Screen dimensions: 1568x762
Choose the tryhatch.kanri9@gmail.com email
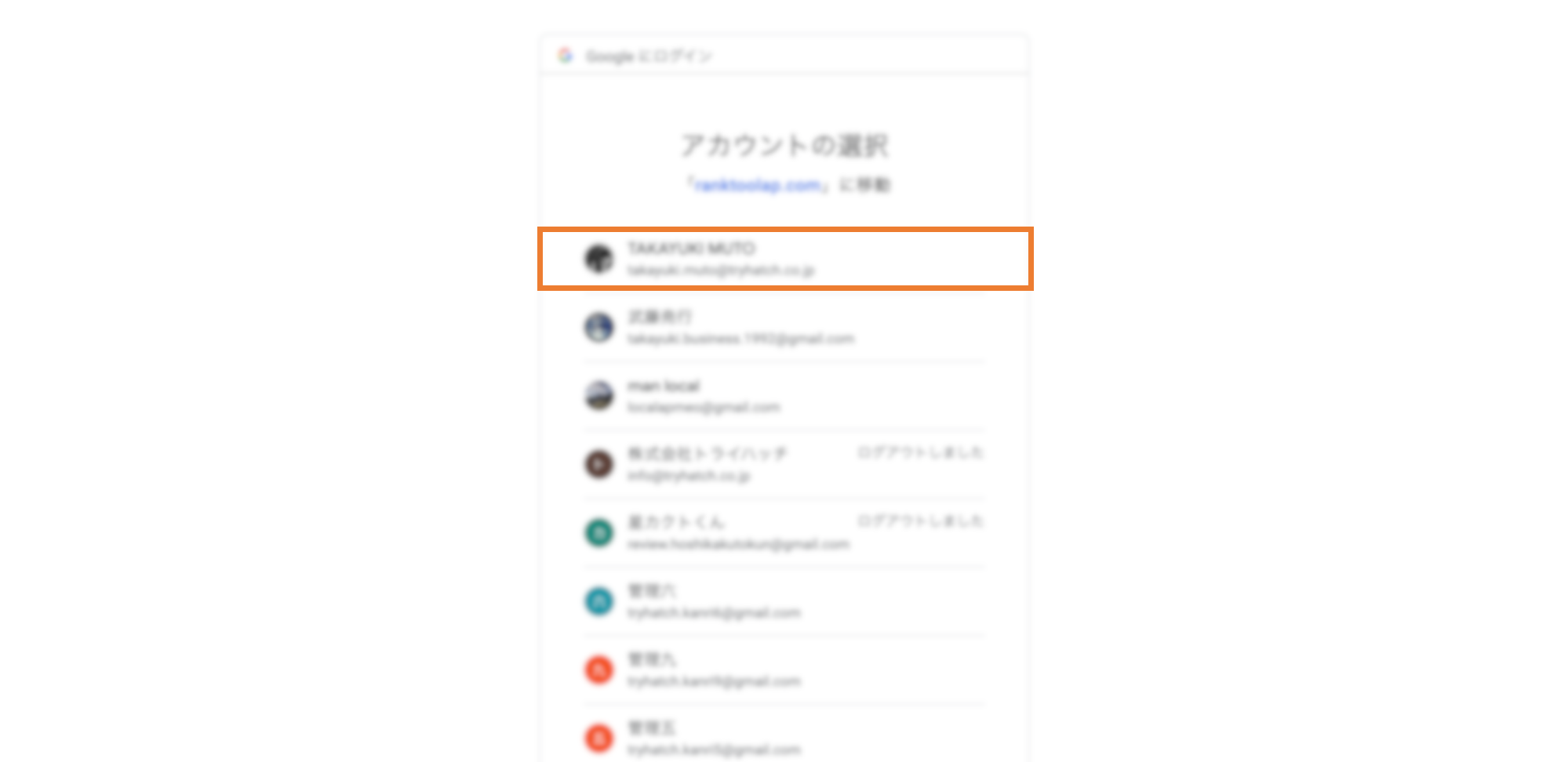[714, 681]
